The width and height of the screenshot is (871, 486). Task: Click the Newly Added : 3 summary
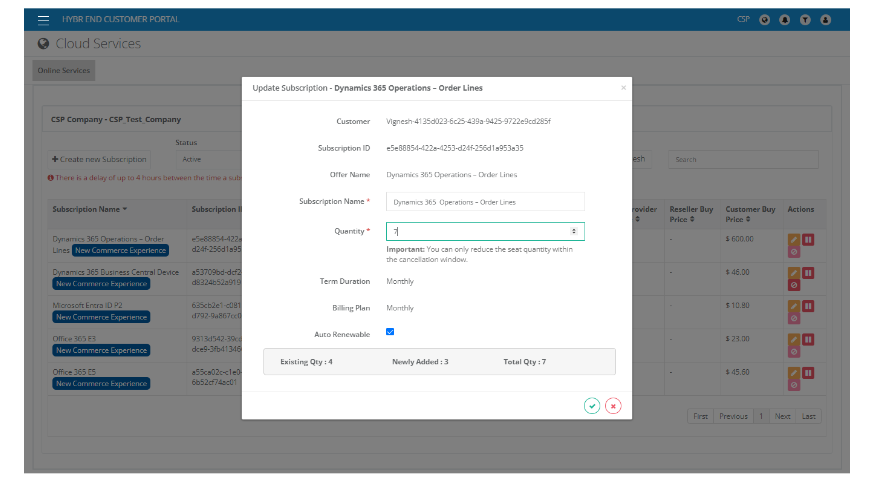420,362
